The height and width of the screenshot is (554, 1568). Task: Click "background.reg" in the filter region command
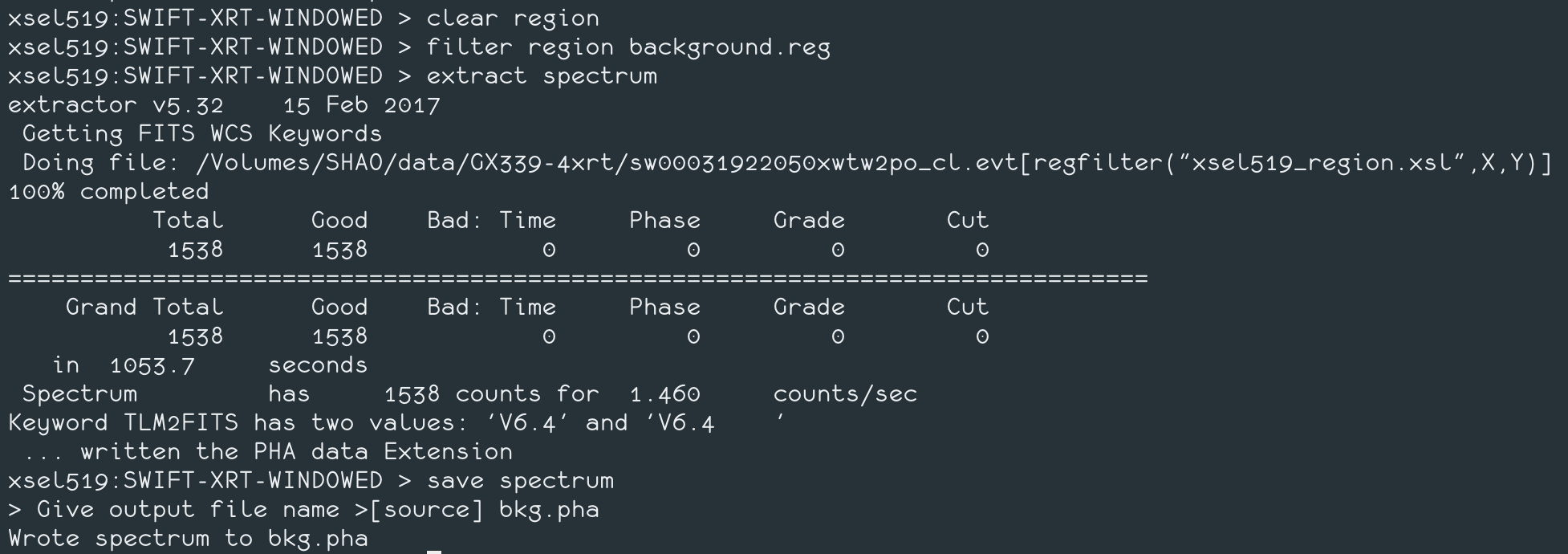[729, 47]
